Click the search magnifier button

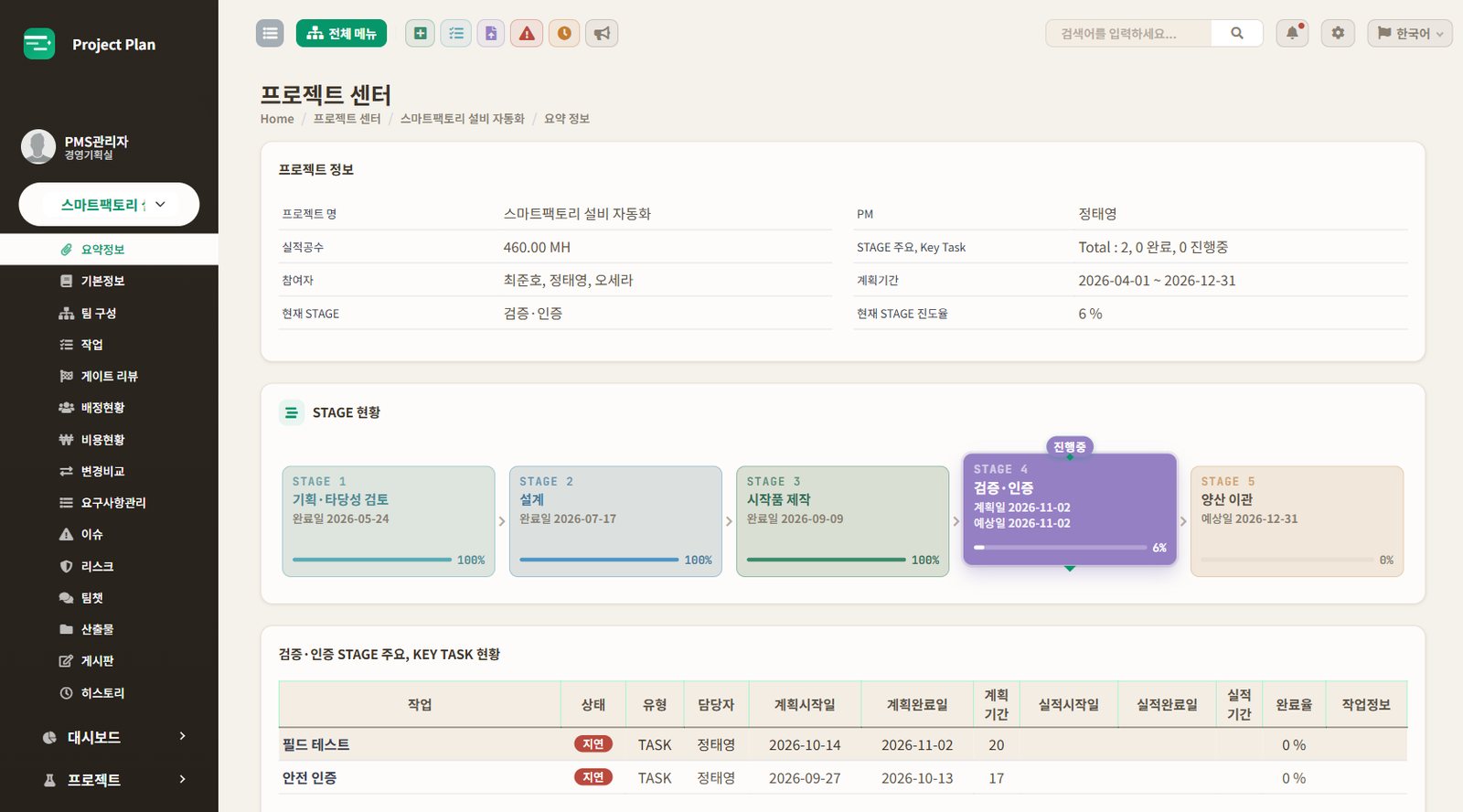[x=1237, y=33]
